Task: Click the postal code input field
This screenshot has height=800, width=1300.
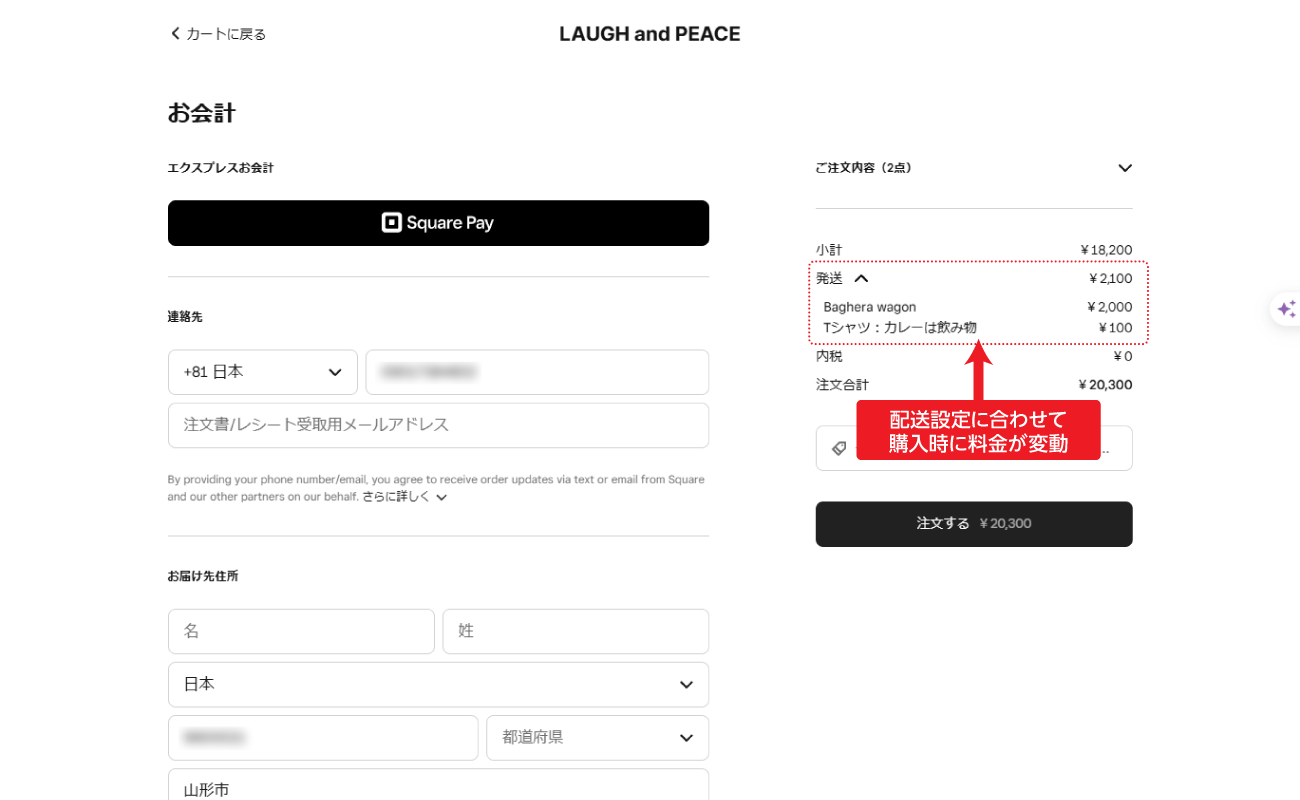Action: point(323,737)
